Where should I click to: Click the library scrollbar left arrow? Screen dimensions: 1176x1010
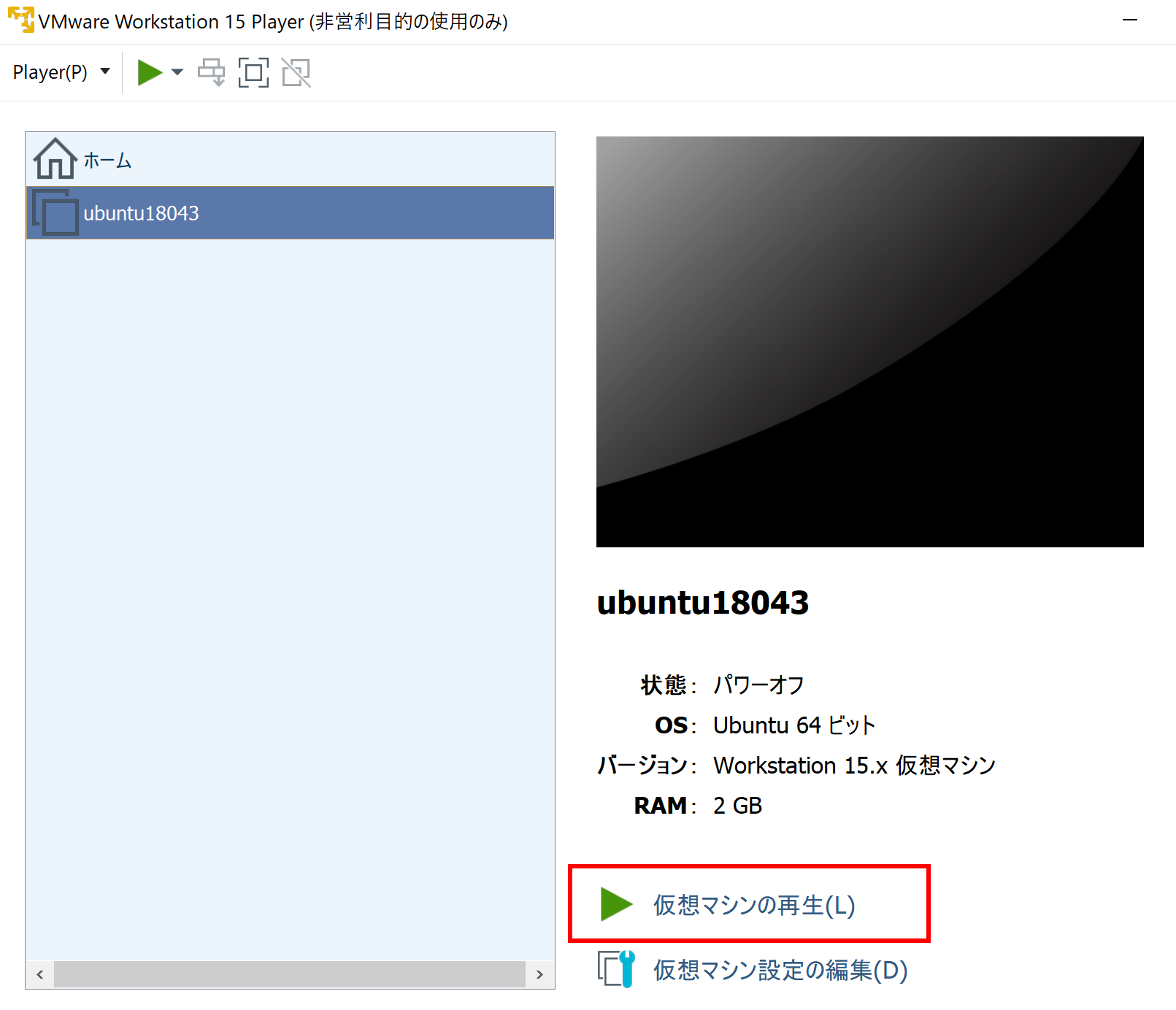(x=40, y=974)
